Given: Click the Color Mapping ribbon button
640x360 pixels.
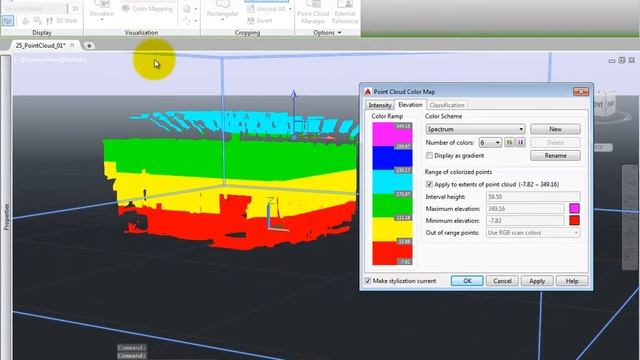Looking at the screenshot, I should 148,9.
